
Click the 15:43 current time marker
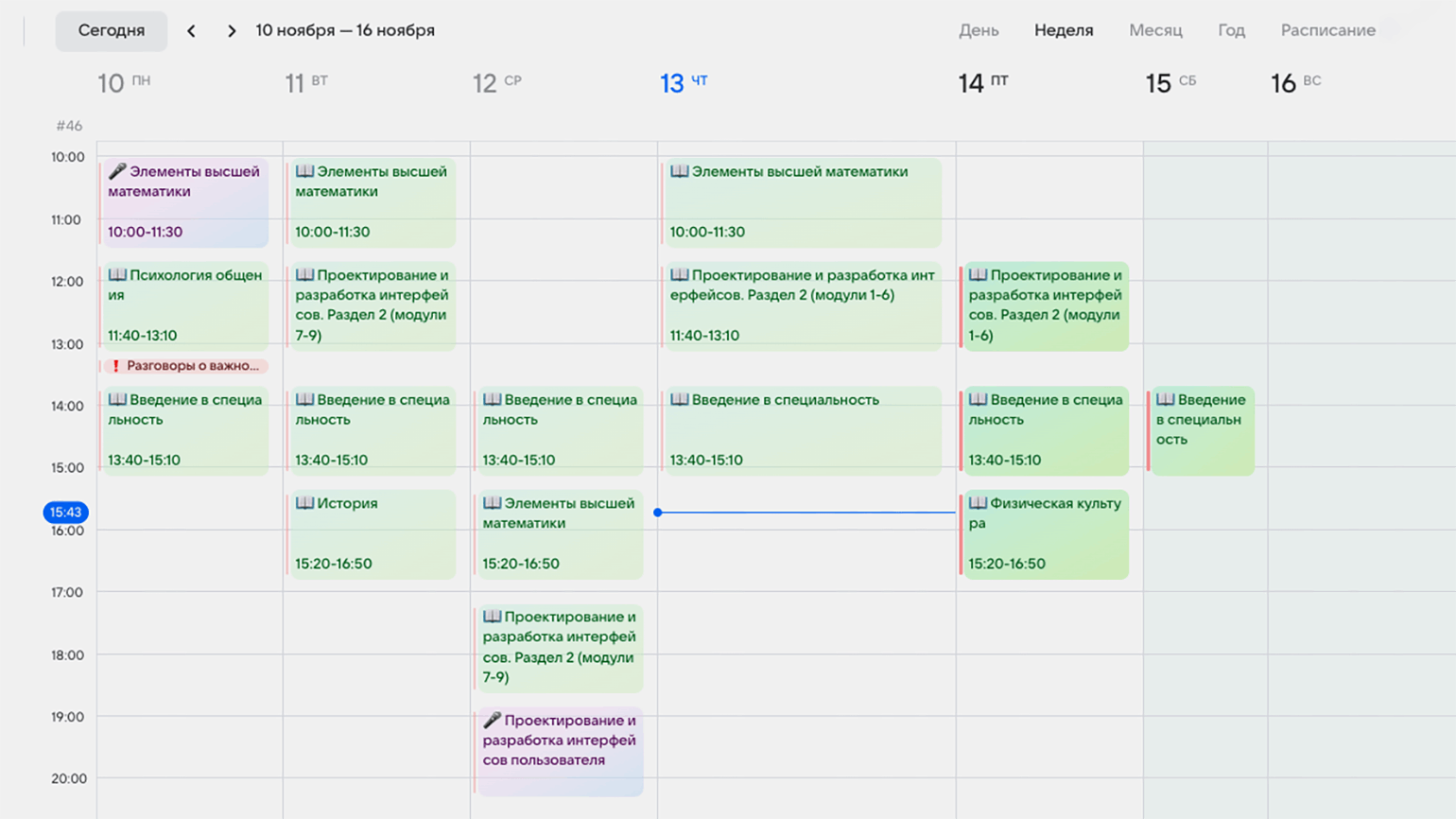(65, 513)
